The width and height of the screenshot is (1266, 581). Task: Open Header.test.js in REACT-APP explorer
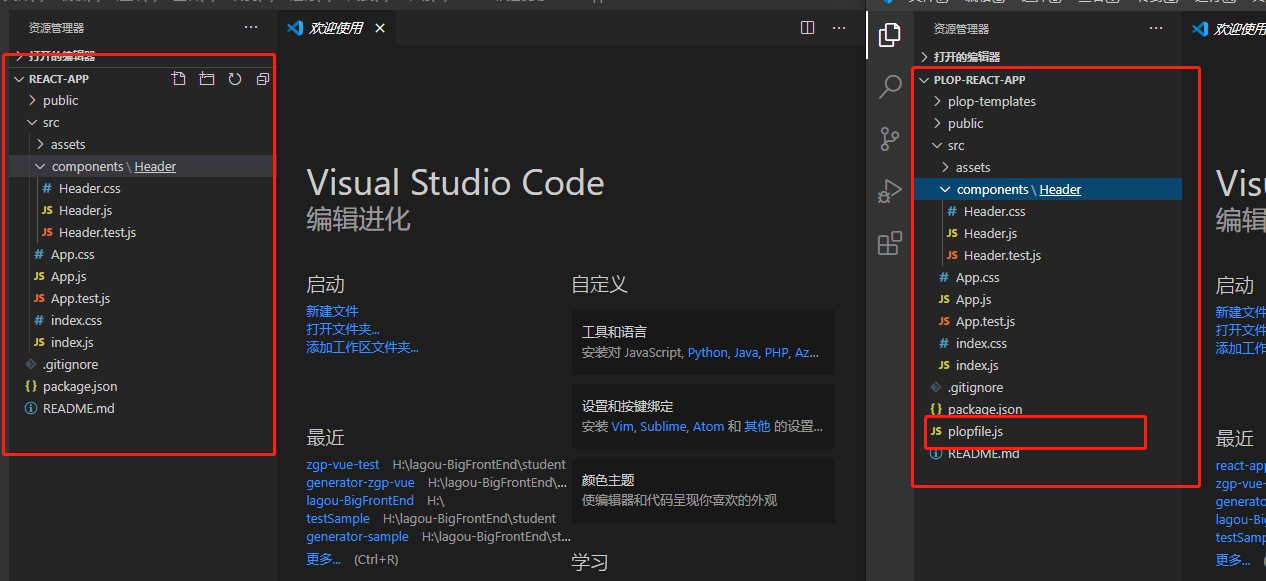97,232
